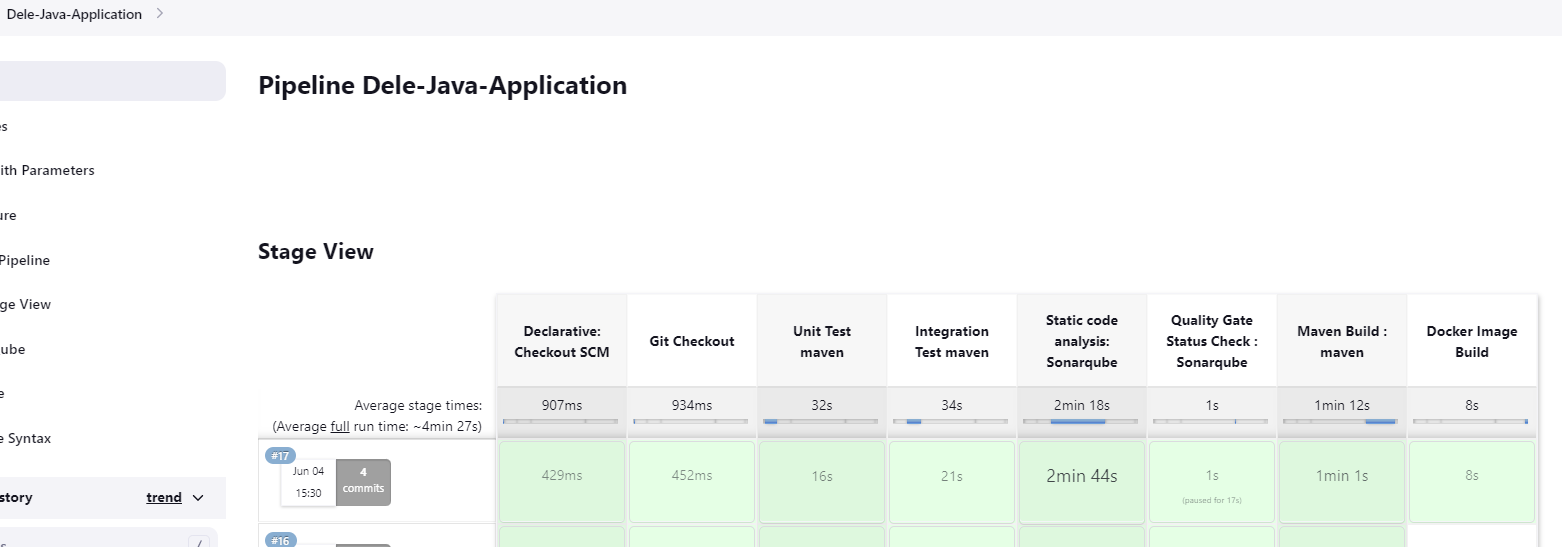Open Static code analysis 2min 44s stage cell
The width and height of the screenshot is (1562, 547).
pyautogui.click(x=1082, y=477)
